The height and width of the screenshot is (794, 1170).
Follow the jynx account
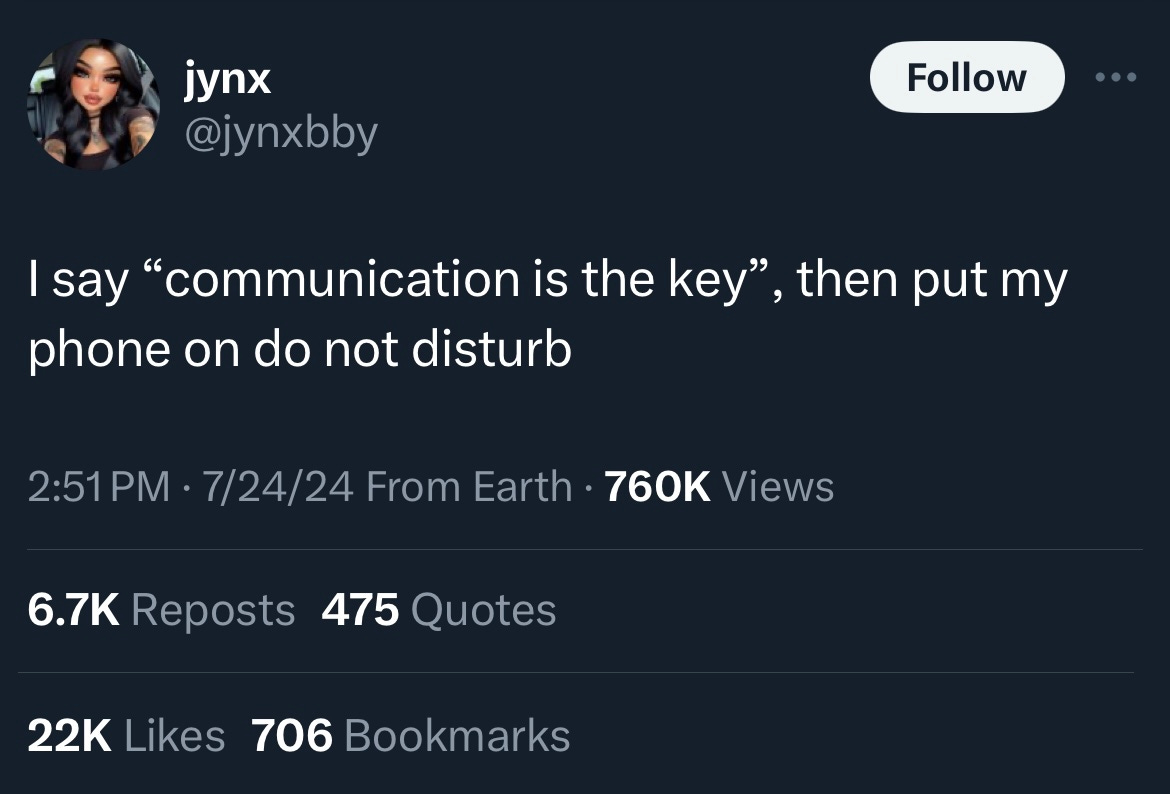pyautogui.click(x=967, y=77)
